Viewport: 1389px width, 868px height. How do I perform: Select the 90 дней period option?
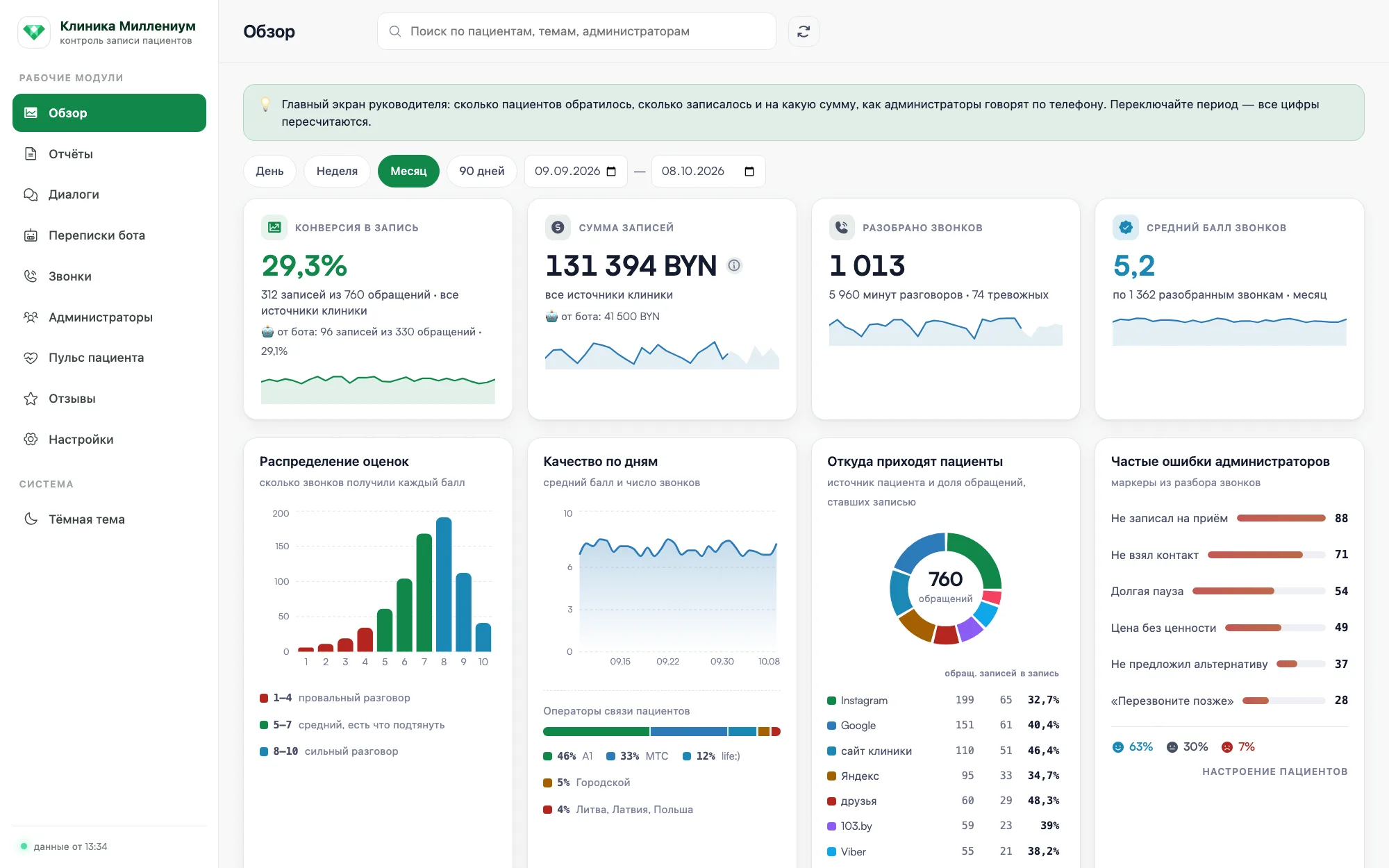click(x=482, y=171)
